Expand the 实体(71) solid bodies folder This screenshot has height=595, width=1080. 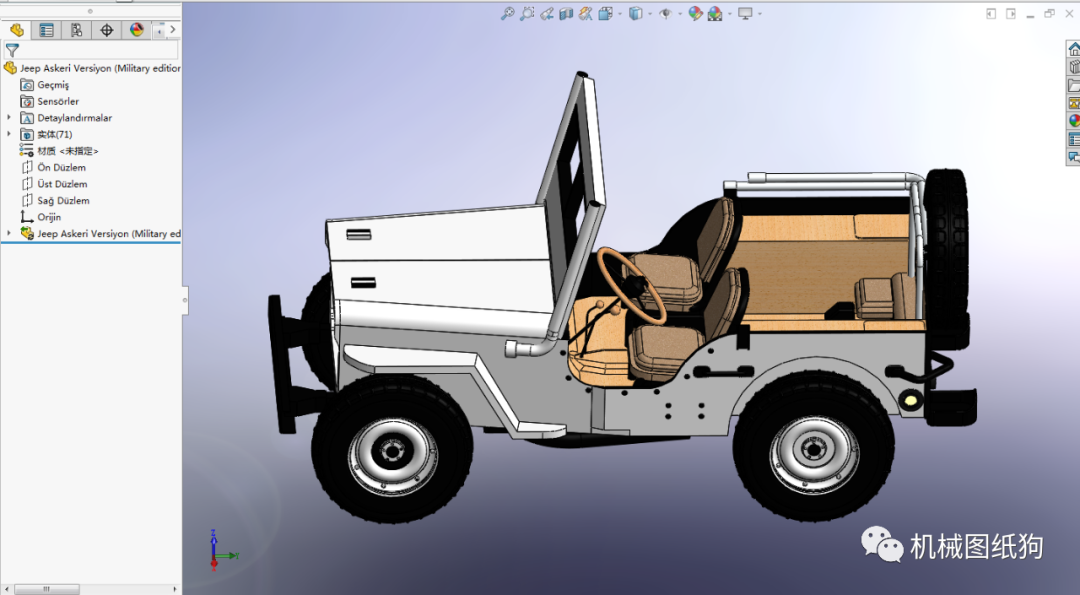[x=9, y=134]
